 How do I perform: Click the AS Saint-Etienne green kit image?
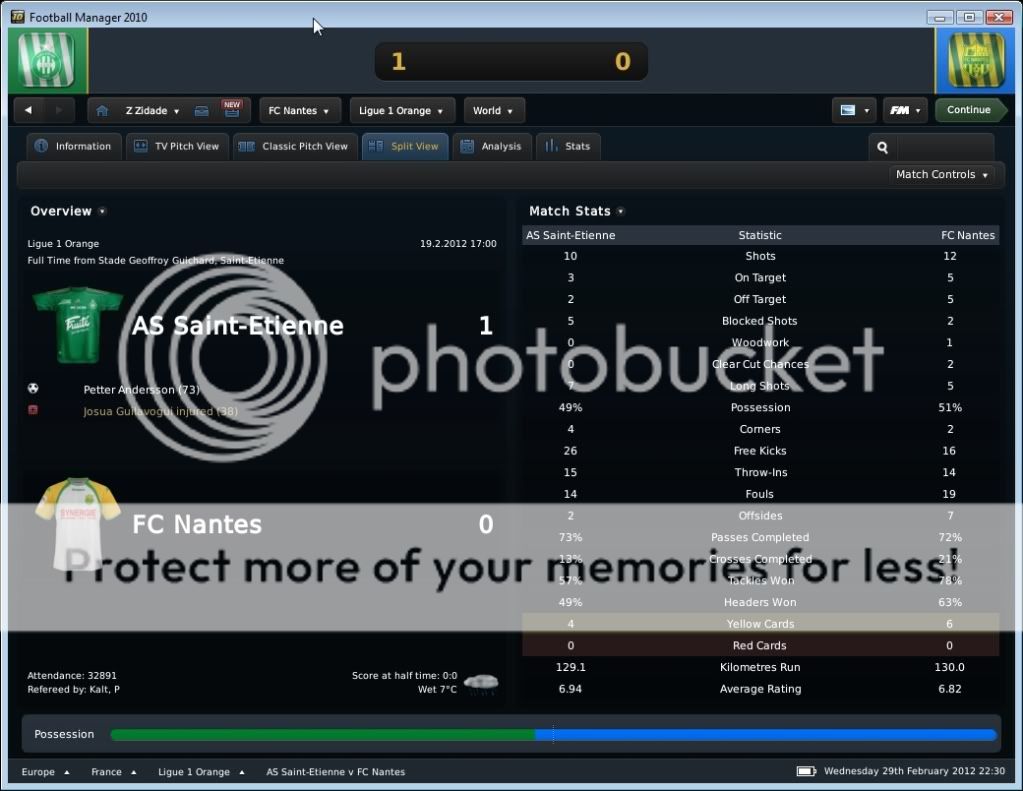click(77, 326)
